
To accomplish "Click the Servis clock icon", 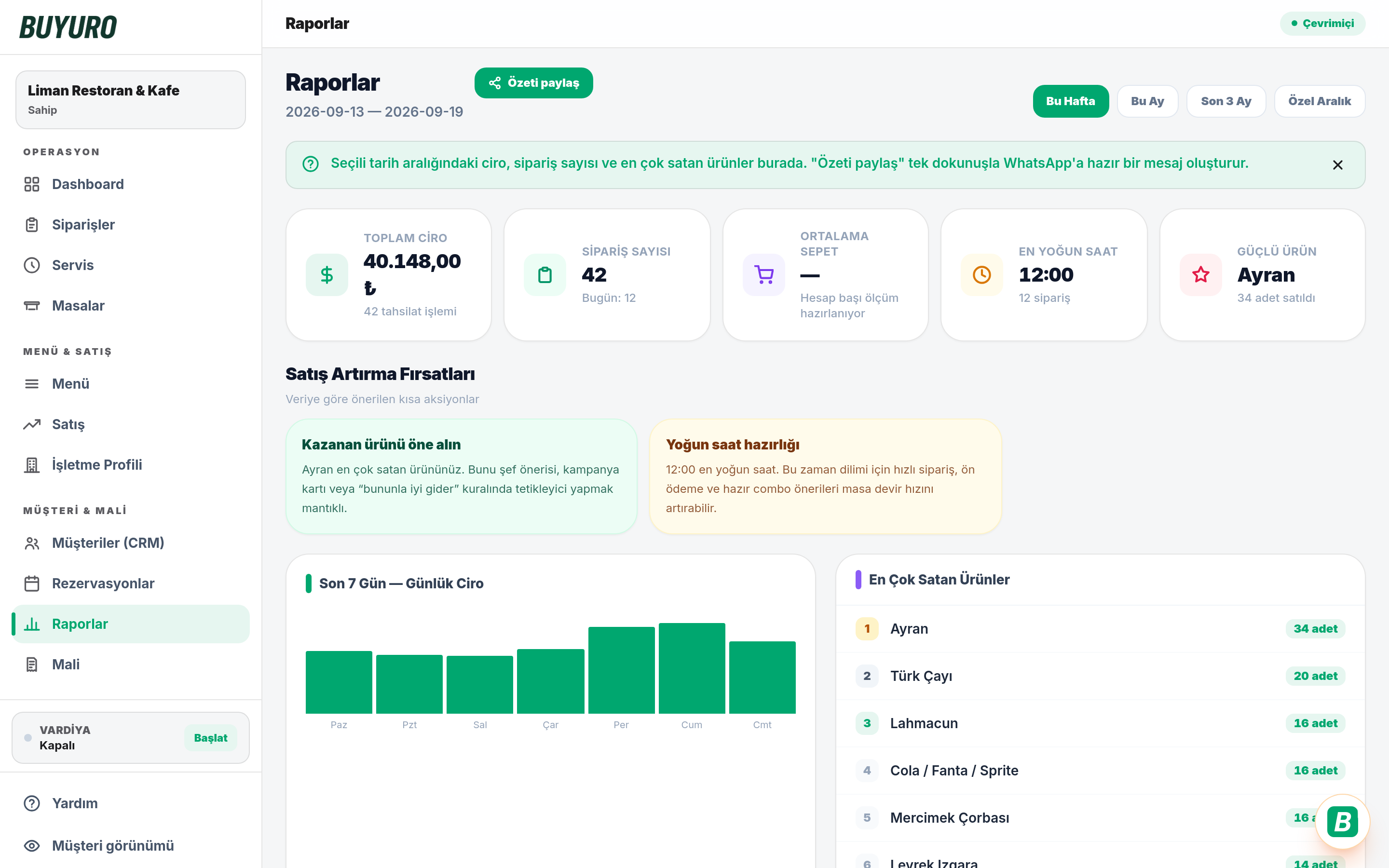I will coord(31,265).
